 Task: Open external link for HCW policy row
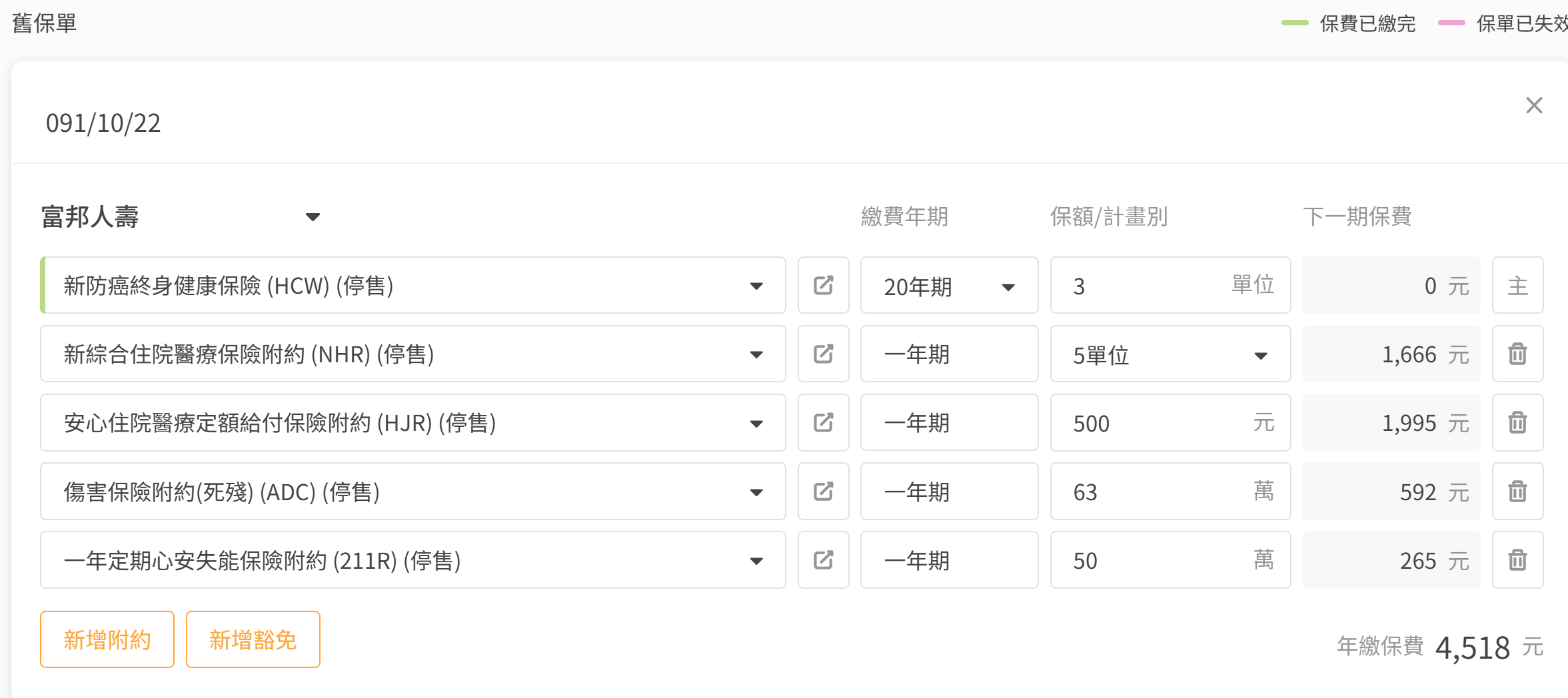[823, 286]
